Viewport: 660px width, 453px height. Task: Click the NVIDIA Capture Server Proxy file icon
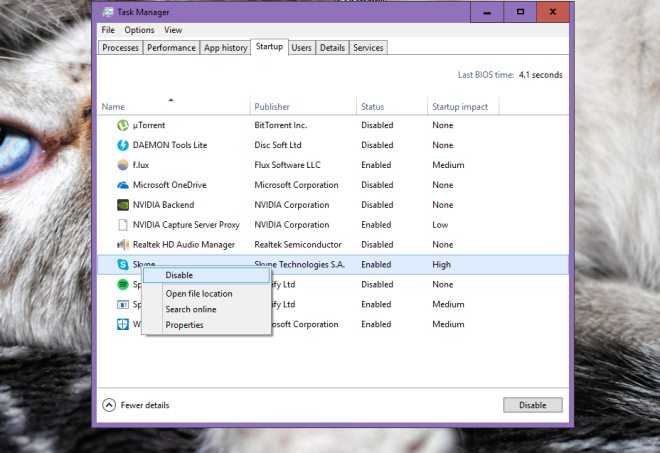click(x=122, y=224)
